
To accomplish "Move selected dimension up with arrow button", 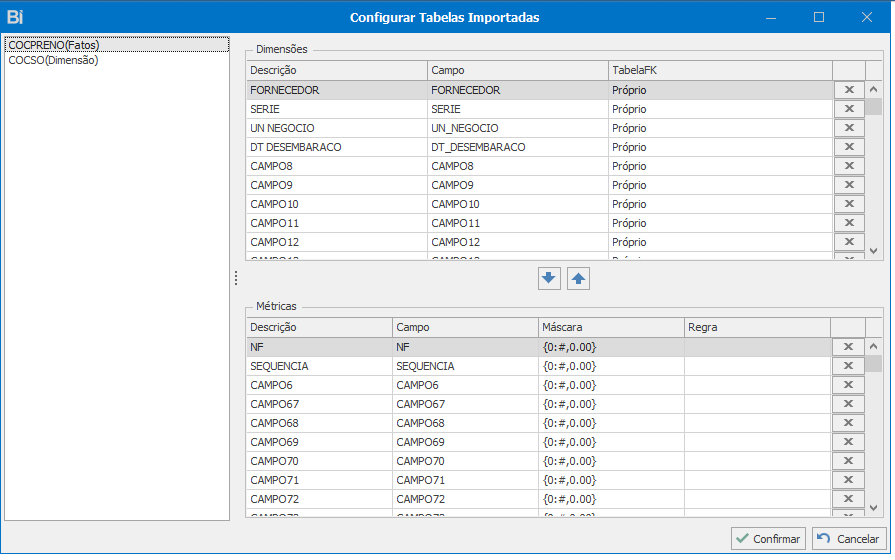I will tap(579, 279).
